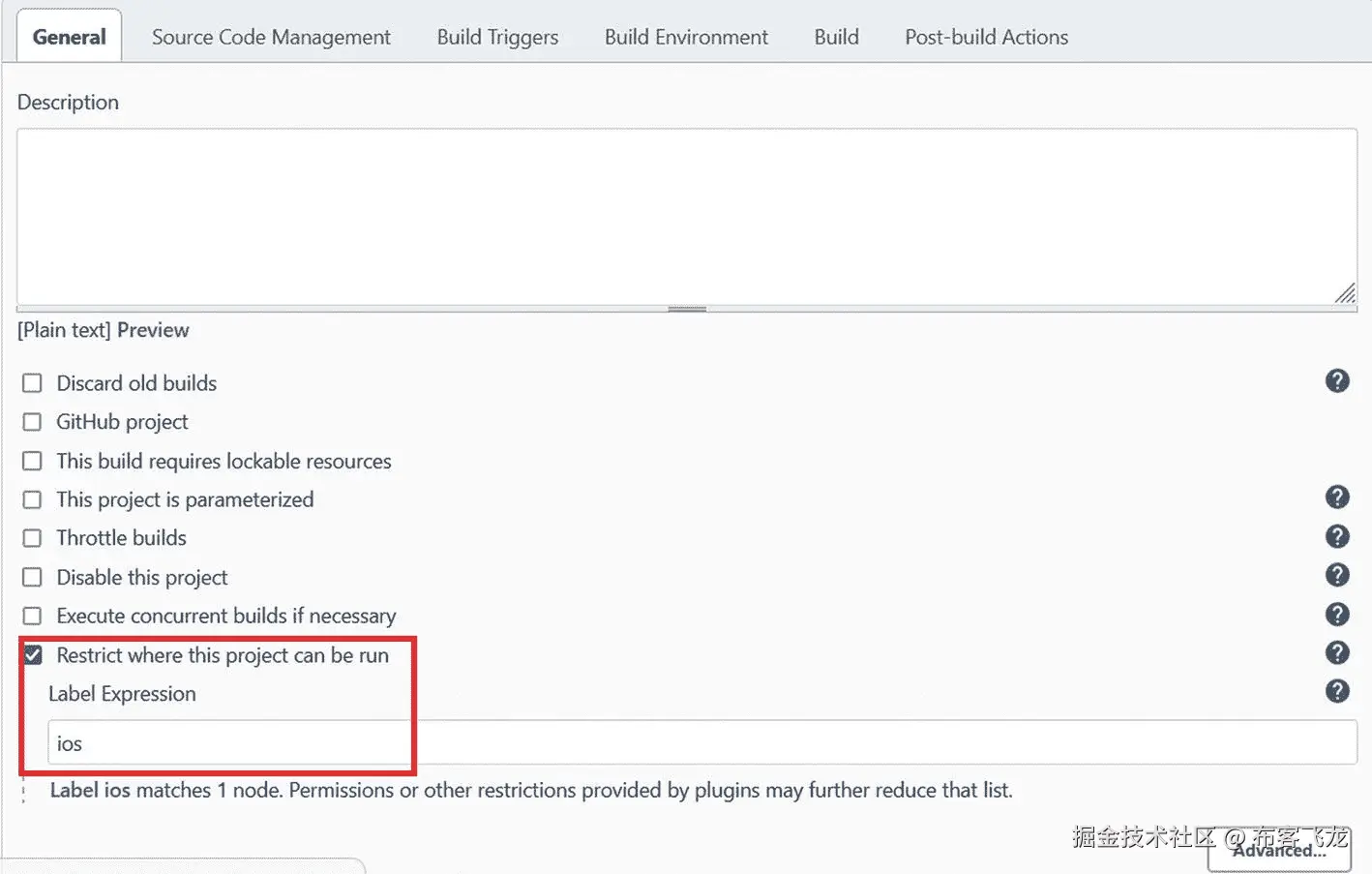Click the 'Label ios matches 1 node' message

click(531, 790)
